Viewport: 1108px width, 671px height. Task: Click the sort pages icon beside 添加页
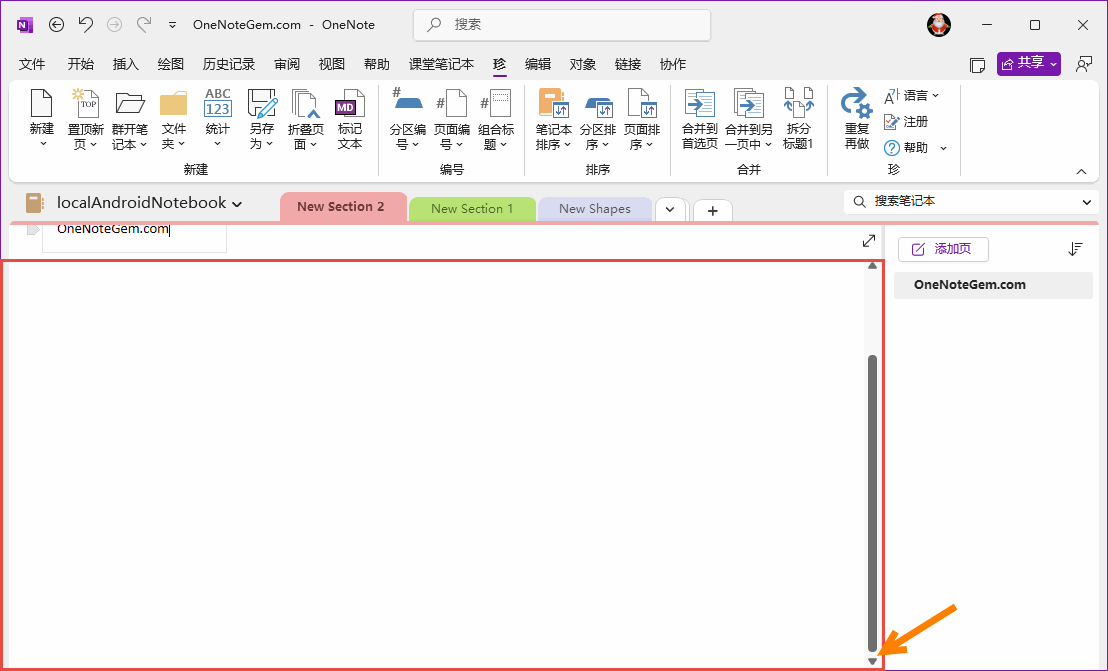1075,249
